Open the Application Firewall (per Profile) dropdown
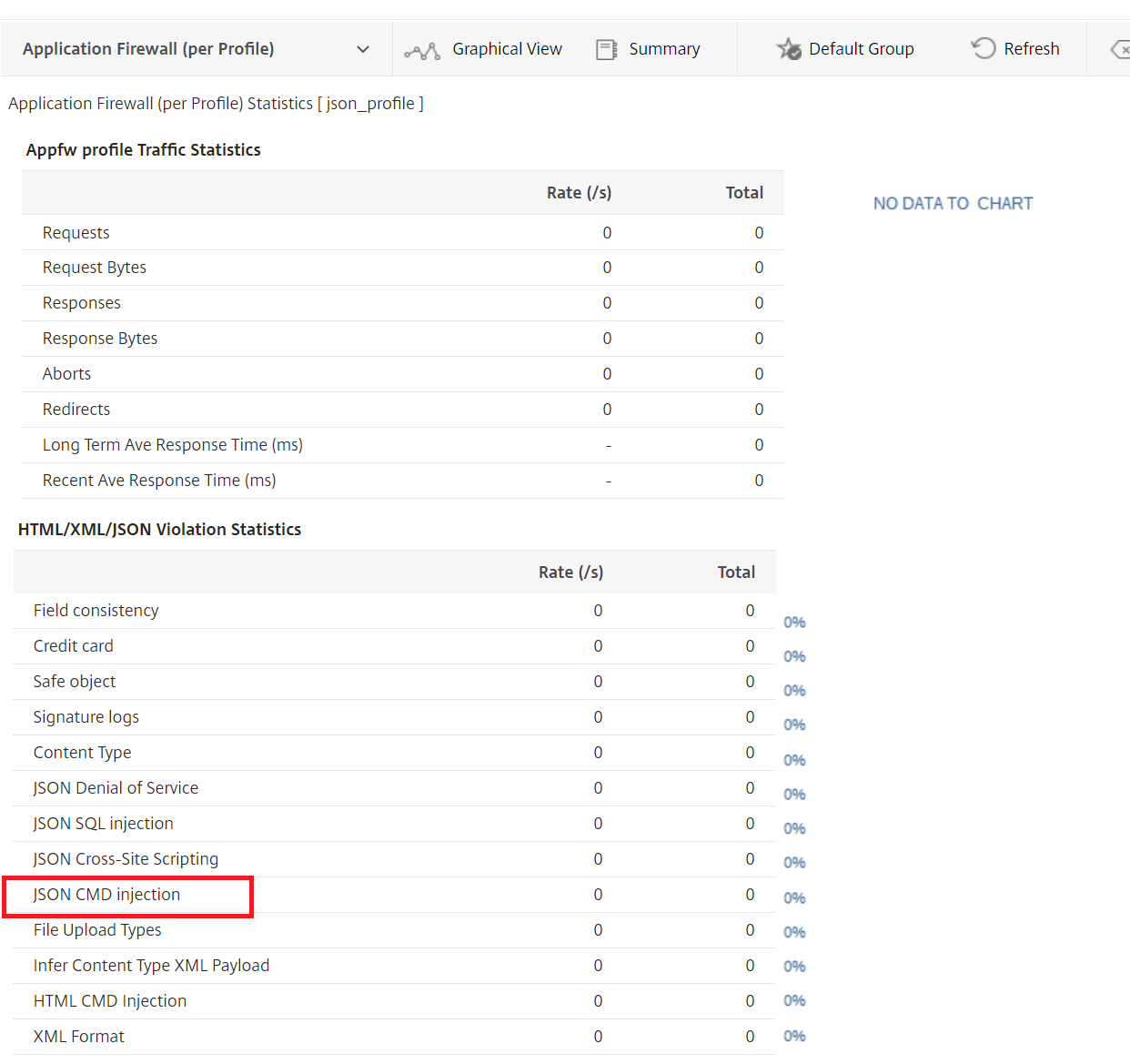 click(197, 49)
